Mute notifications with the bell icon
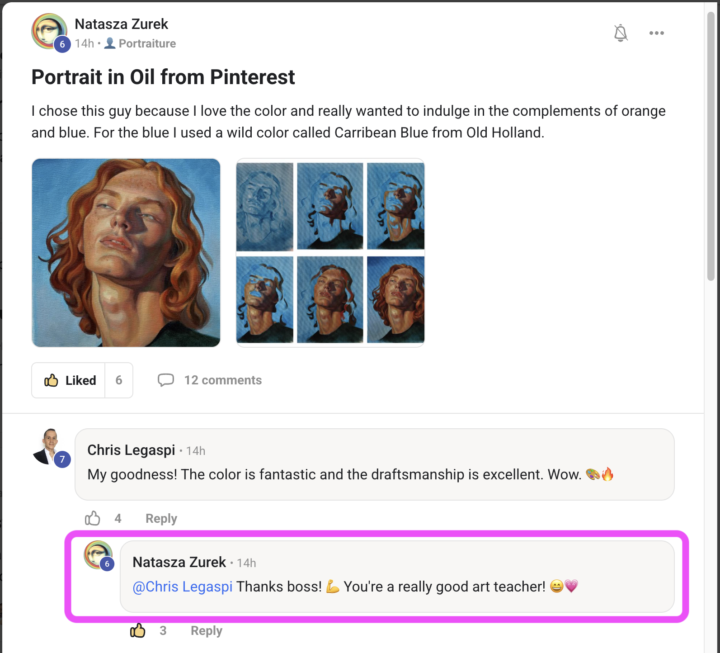Image resolution: width=720 pixels, height=653 pixels. 620,33
